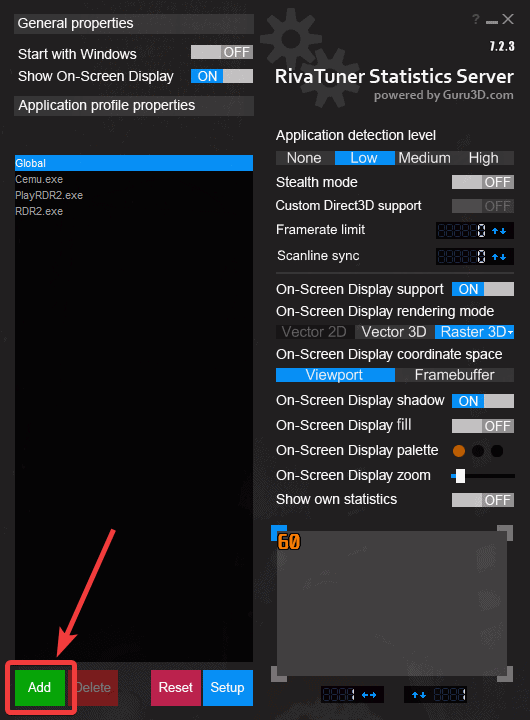Select the Global profile
This screenshot has height=720, width=530.
pyautogui.click(x=134, y=163)
